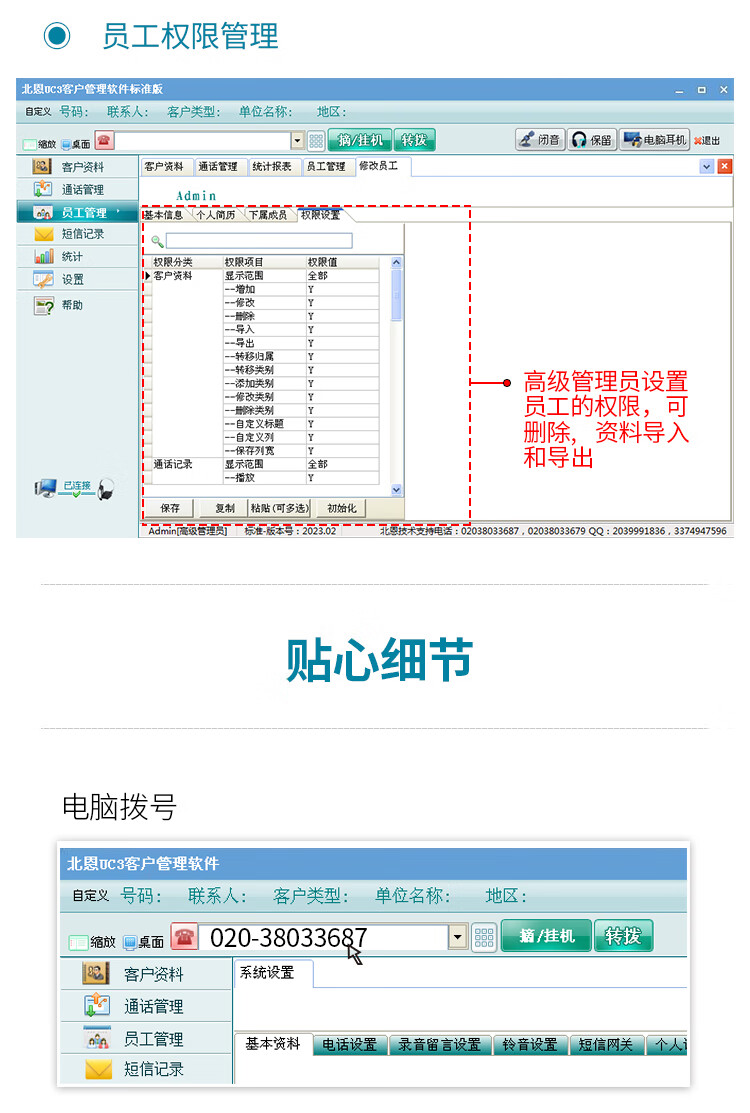The height and width of the screenshot is (1113, 750).
Task: Mute the call with 闭音 button
Action: tap(539, 140)
